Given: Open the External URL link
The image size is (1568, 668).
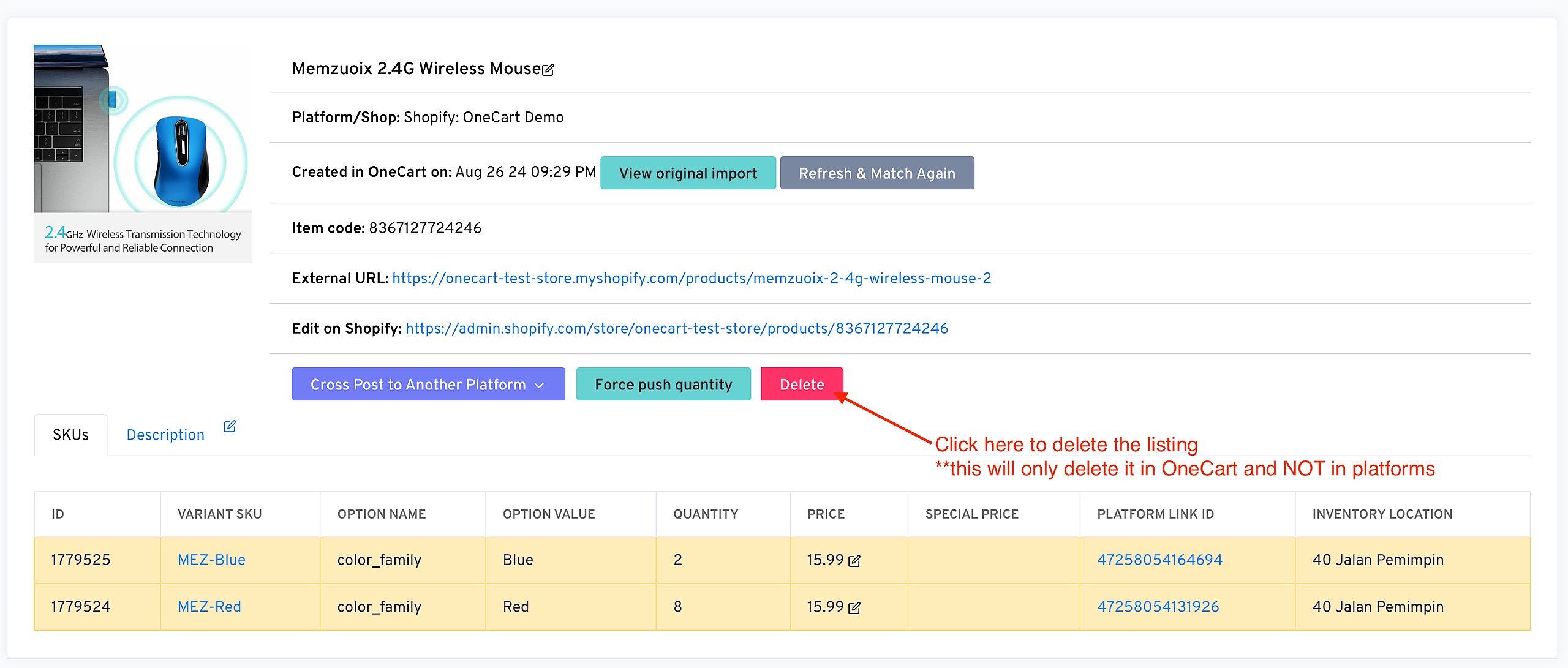Looking at the screenshot, I should (691, 278).
